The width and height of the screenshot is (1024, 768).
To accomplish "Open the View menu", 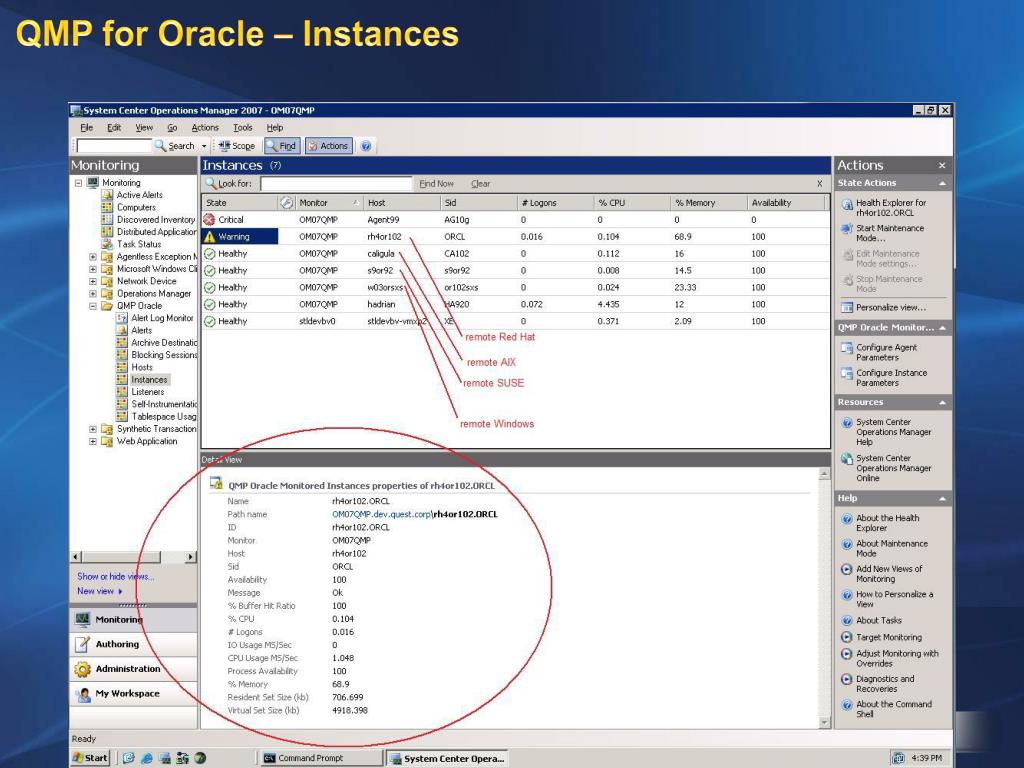I will [x=144, y=128].
